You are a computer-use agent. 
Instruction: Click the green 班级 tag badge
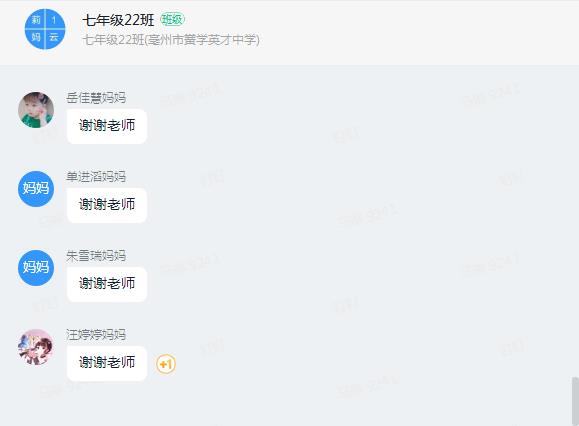click(172, 19)
